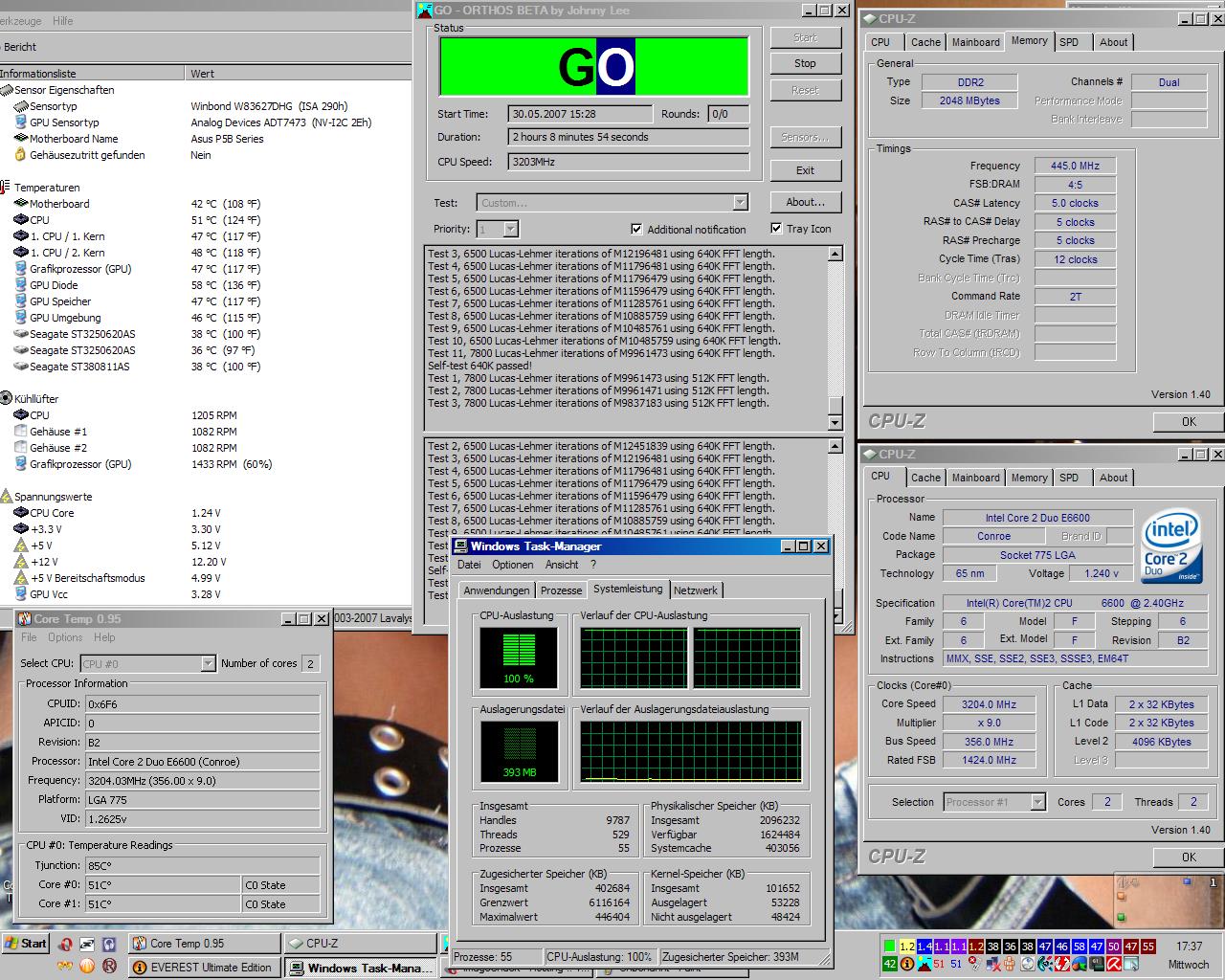Open the Ansicht menu in Task-Manager

point(562,565)
